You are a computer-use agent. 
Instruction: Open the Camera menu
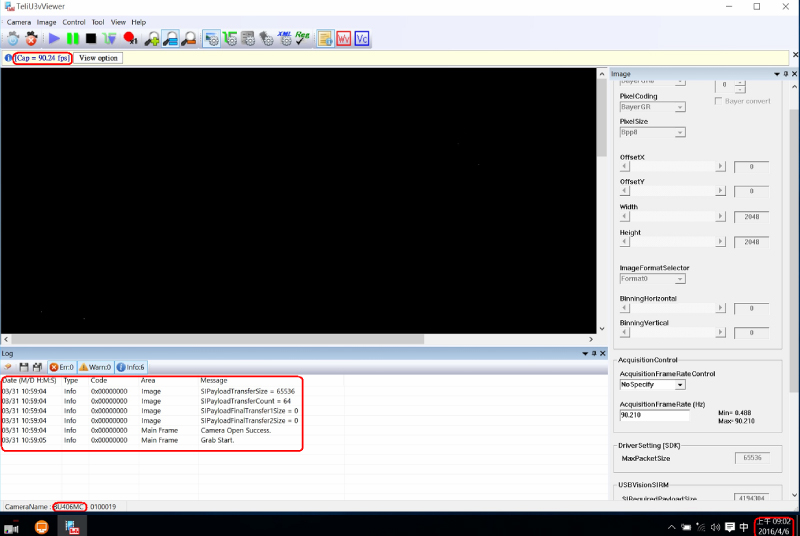(x=18, y=22)
